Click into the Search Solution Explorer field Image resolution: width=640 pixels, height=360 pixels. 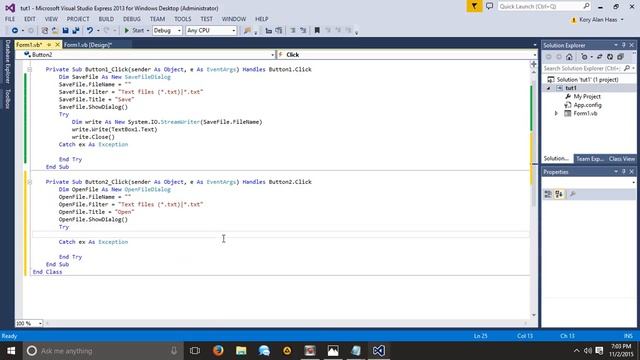584,69
